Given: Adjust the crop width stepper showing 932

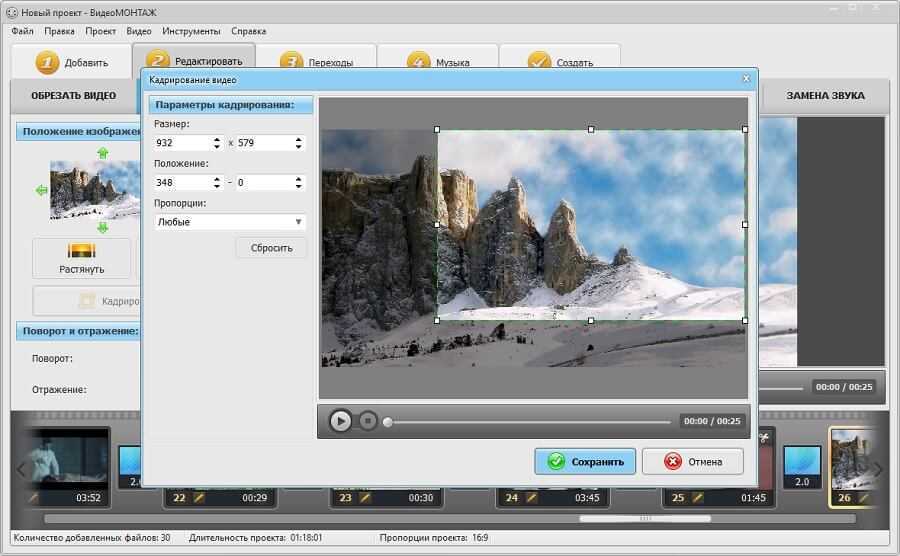Looking at the screenshot, I should tap(217, 143).
